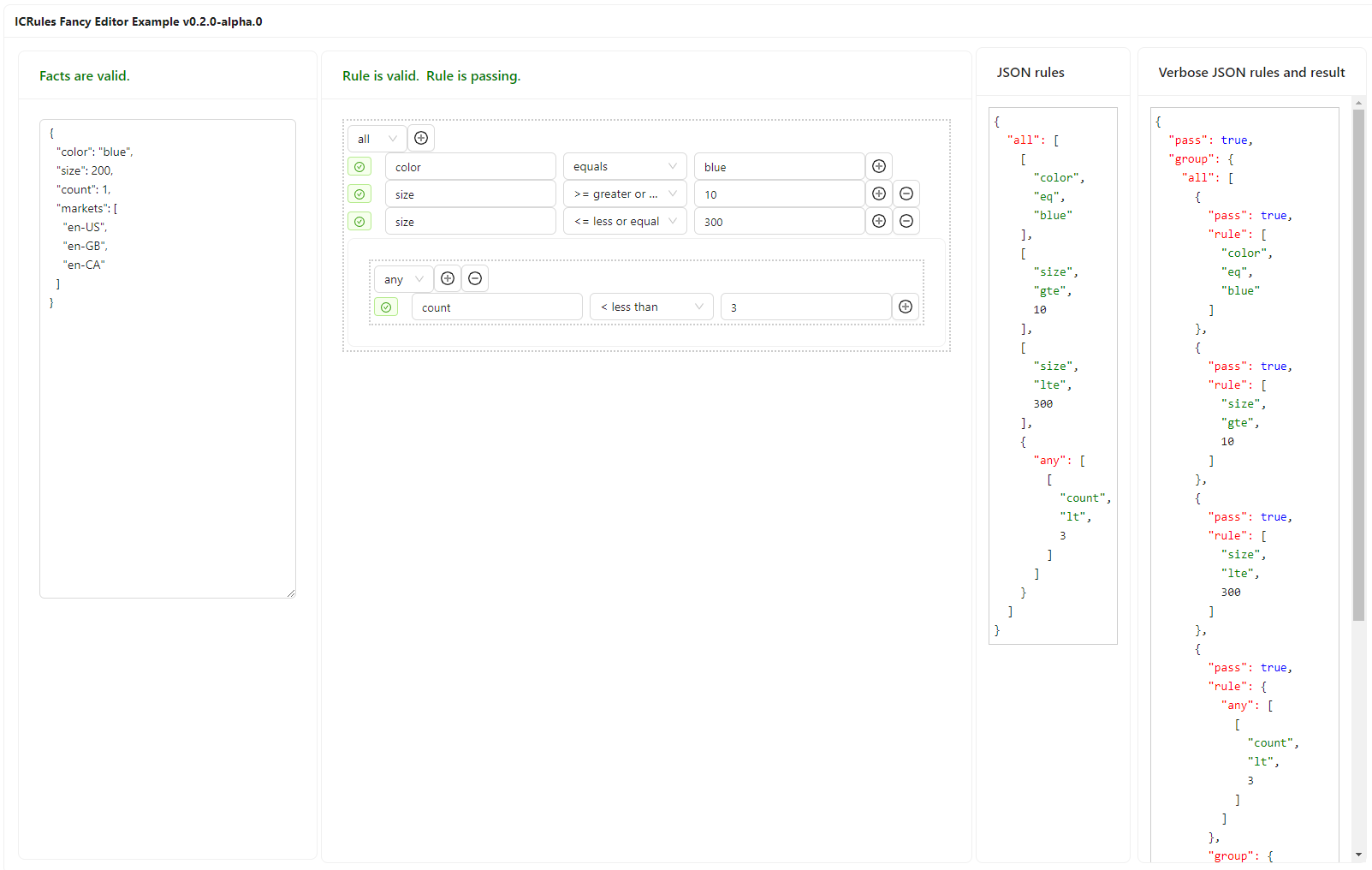Toggle the green check on count rule
This screenshot has height=870, width=1372.
pyautogui.click(x=386, y=307)
